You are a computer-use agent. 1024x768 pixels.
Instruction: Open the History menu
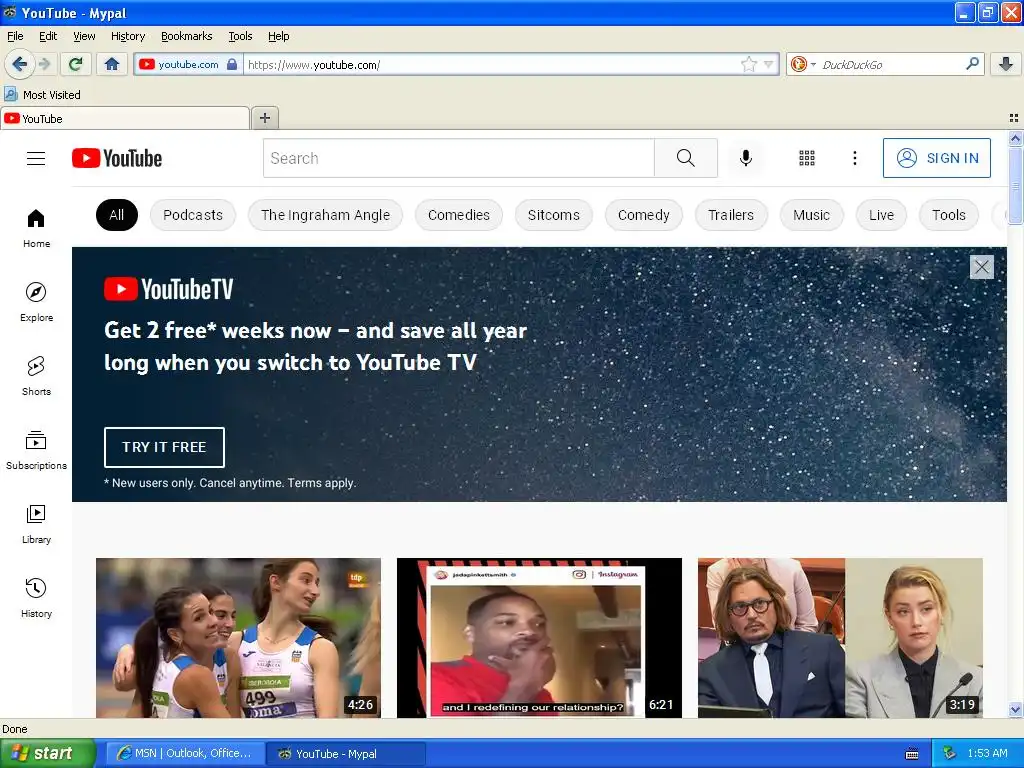click(128, 36)
